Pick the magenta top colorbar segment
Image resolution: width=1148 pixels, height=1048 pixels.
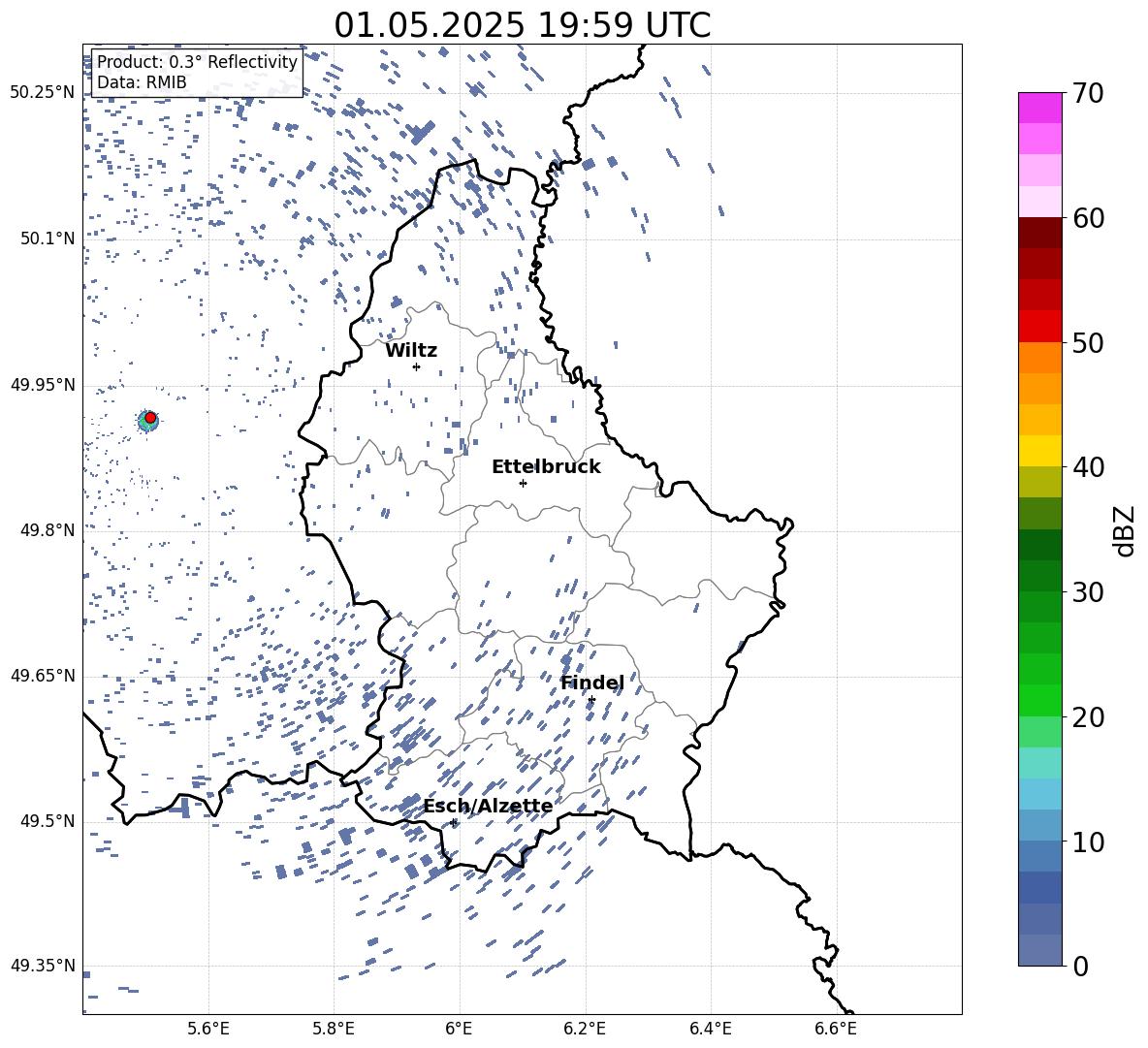[1040, 109]
